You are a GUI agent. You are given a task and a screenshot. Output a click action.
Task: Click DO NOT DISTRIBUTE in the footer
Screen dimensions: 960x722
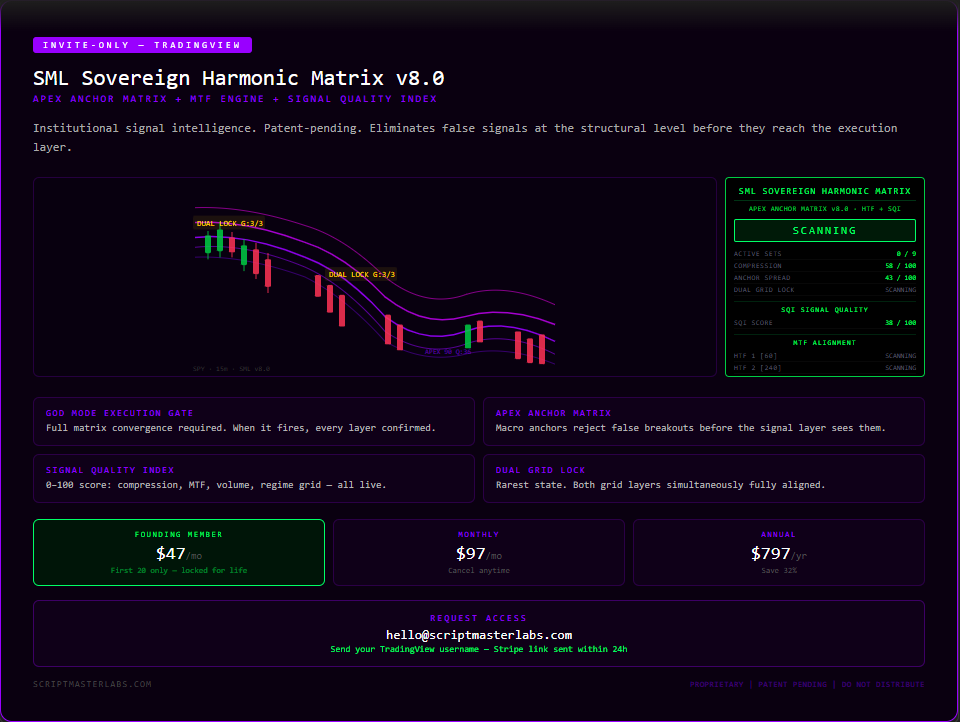883,684
